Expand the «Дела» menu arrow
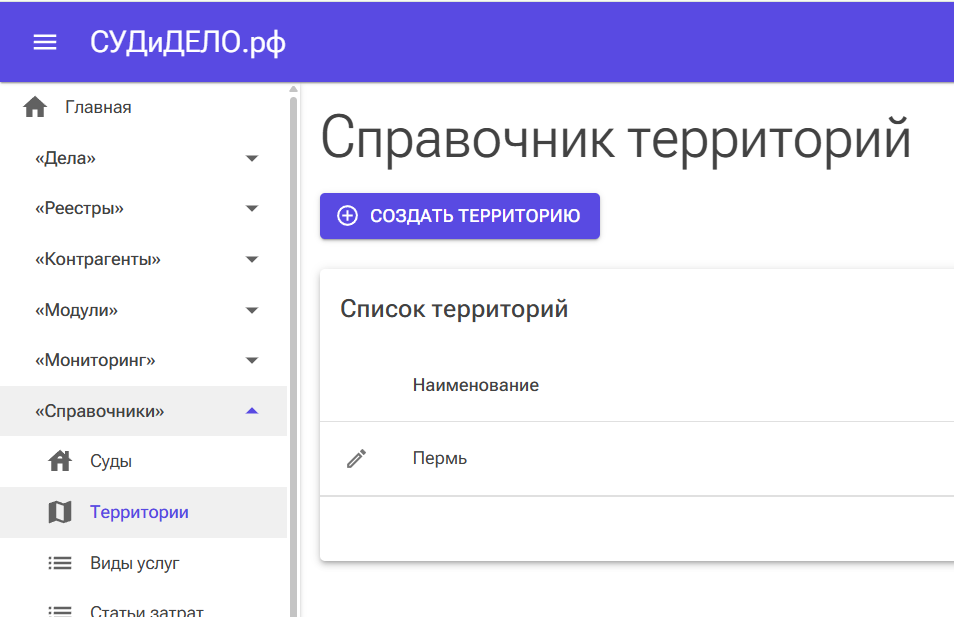The width and height of the screenshot is (954, 617). click(x=252, y=158)
